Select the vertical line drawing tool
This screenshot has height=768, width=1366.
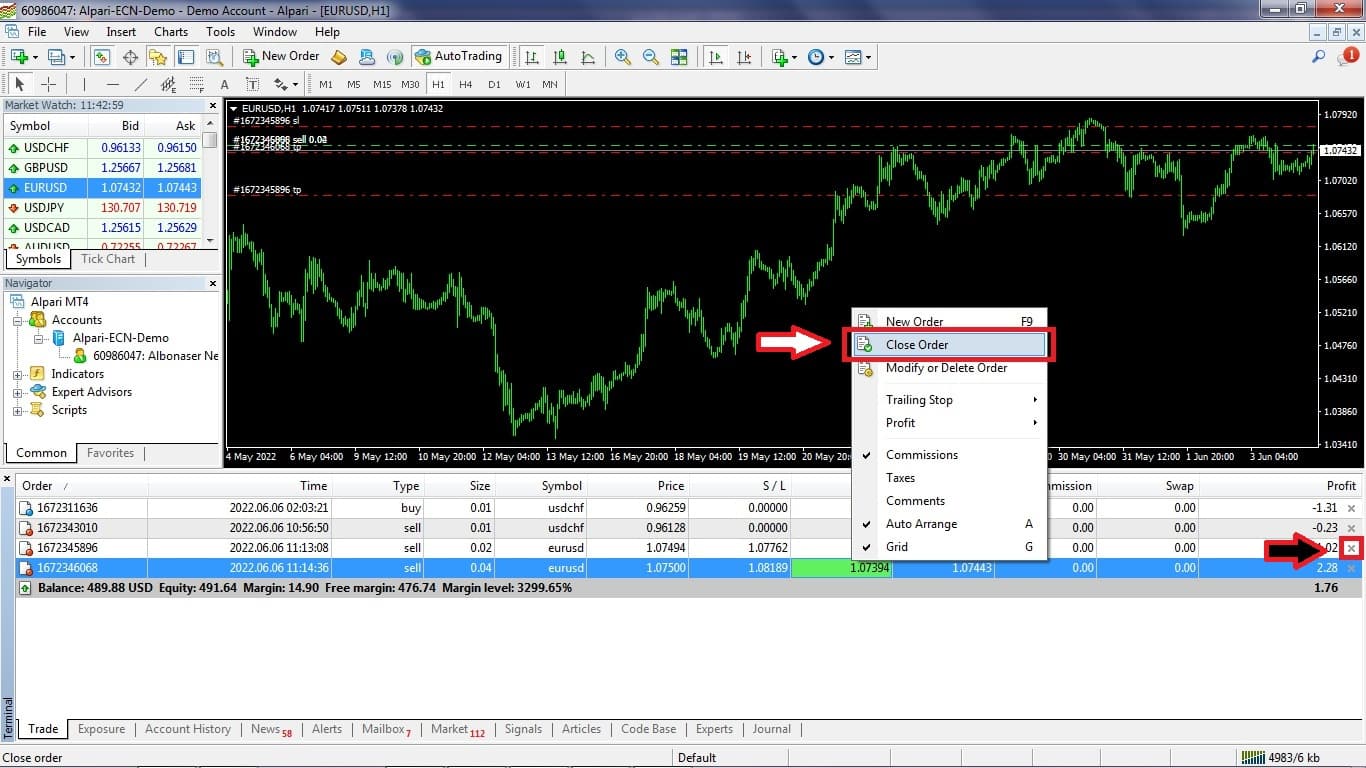(x=84, y=84)
